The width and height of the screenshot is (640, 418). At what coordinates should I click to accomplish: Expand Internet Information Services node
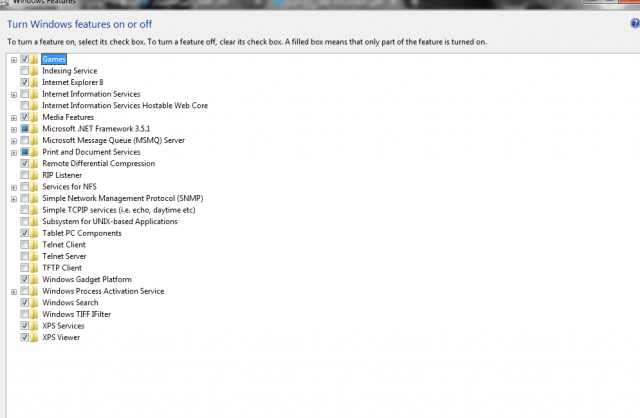14,95
